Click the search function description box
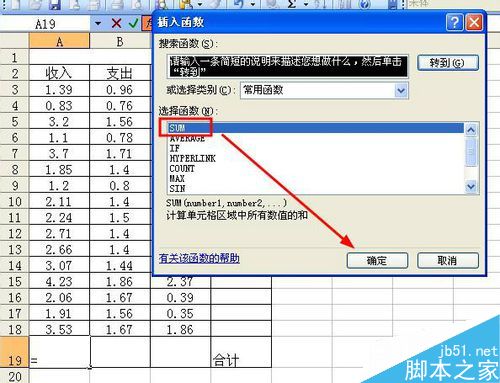This screenshot has height=383, width=500. point(287,66)
